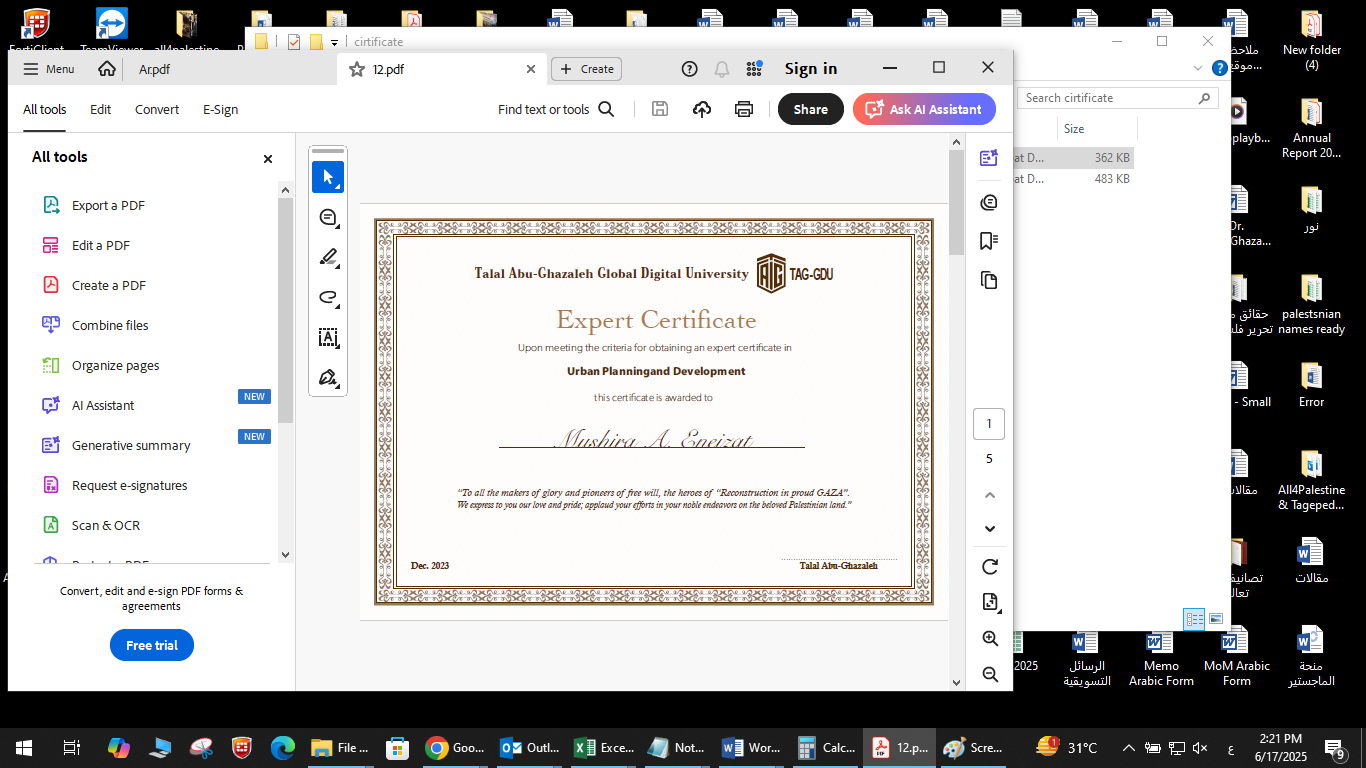Open the bookmarks panel icon
Viewport: 1366px width, 768px height.
click(989, 241)
